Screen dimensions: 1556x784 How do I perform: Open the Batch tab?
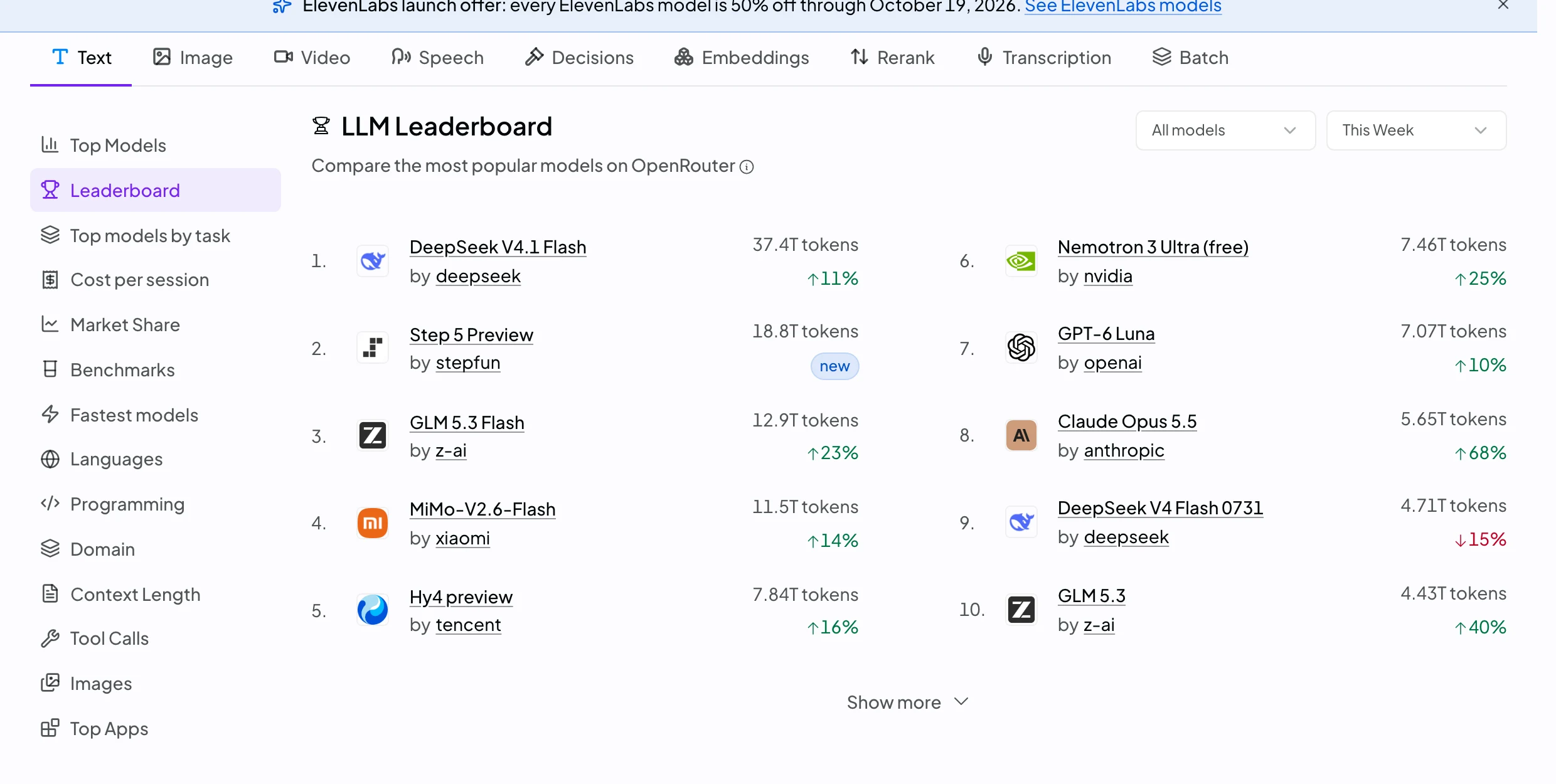(1190, 58)
